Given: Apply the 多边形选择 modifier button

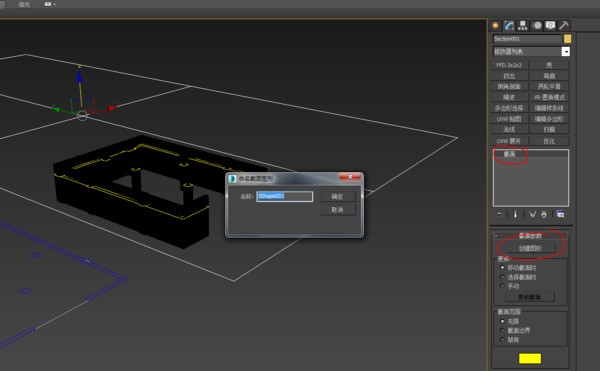Looking at the screenshot, I should 509,108.
